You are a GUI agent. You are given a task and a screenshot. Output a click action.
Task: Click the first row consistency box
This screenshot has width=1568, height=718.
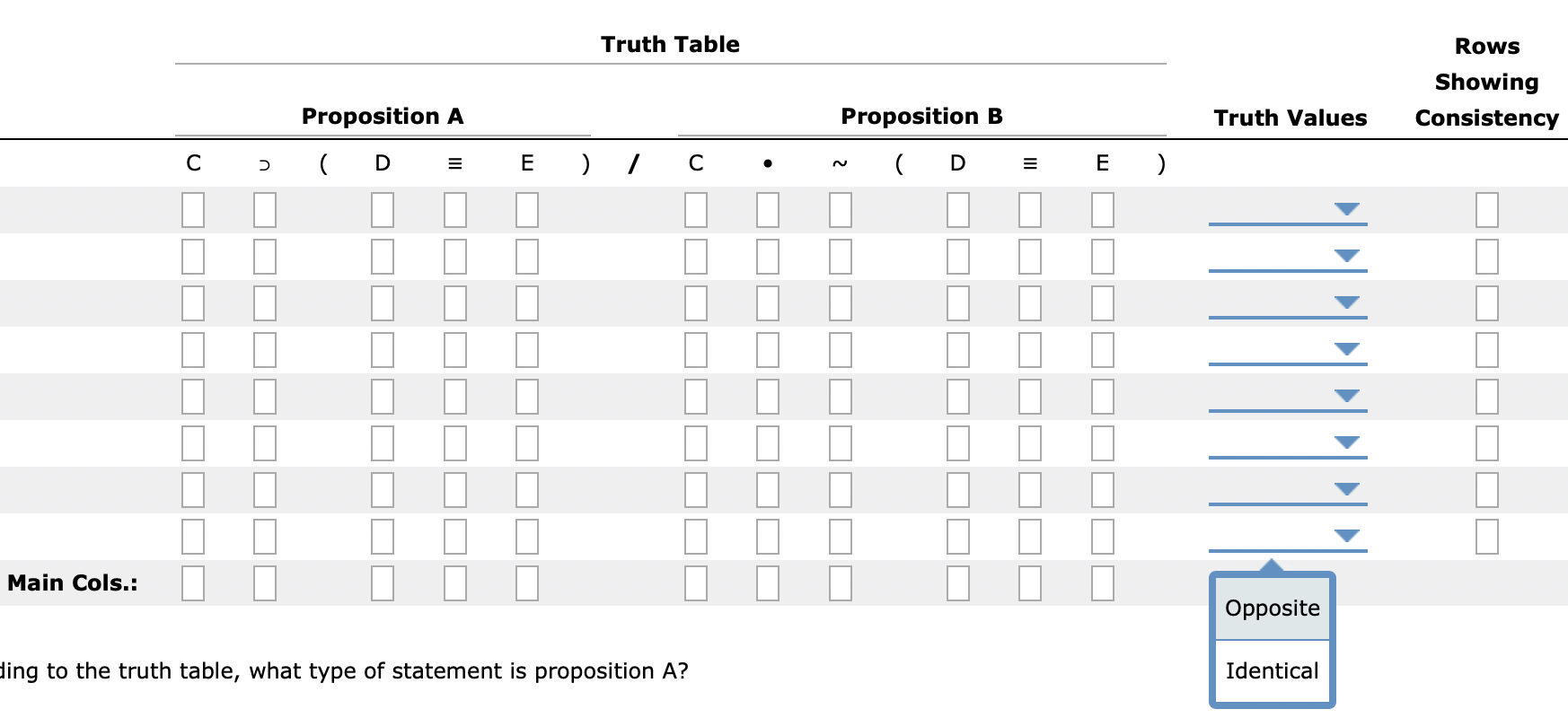(1486, 211)
